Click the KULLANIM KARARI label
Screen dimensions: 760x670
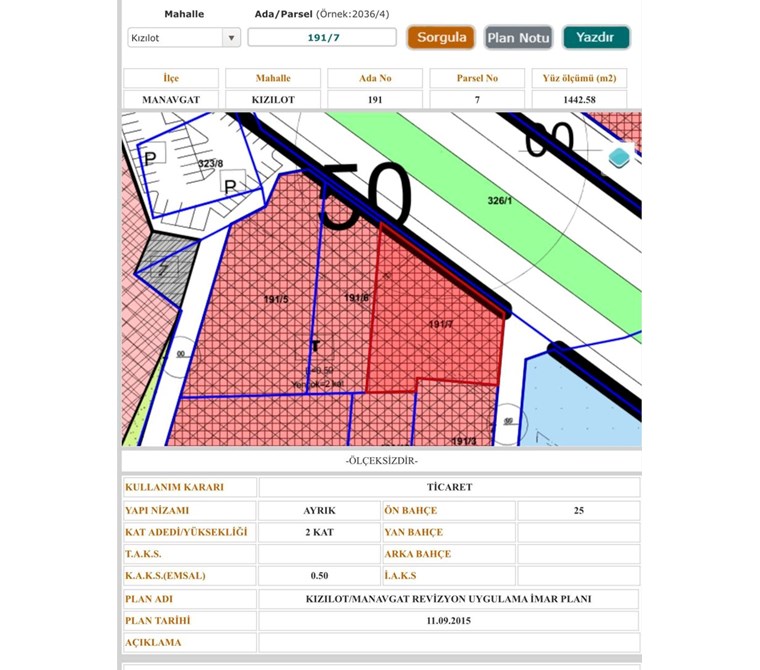174,487
